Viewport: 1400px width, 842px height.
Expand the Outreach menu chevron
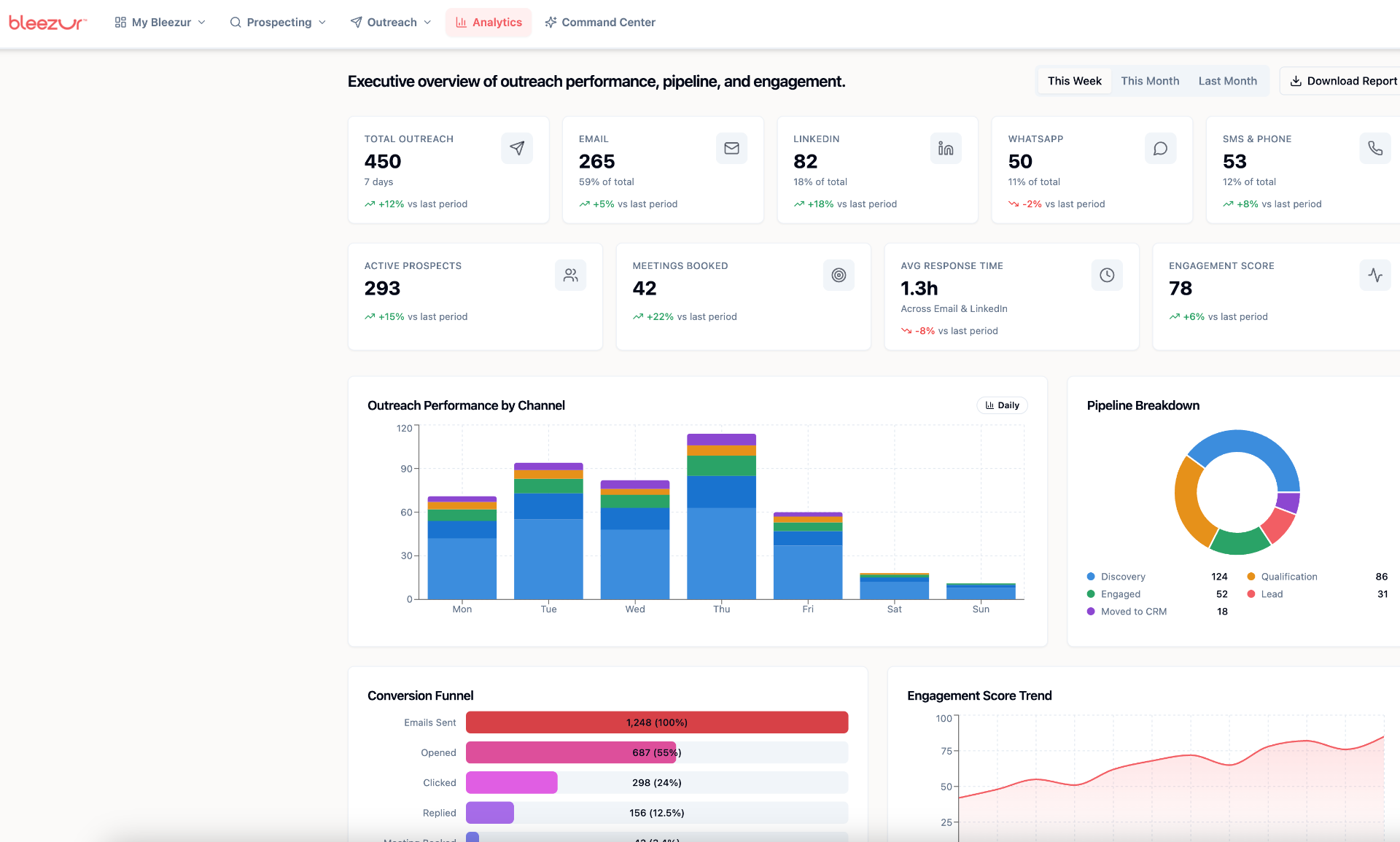point(427,23)
